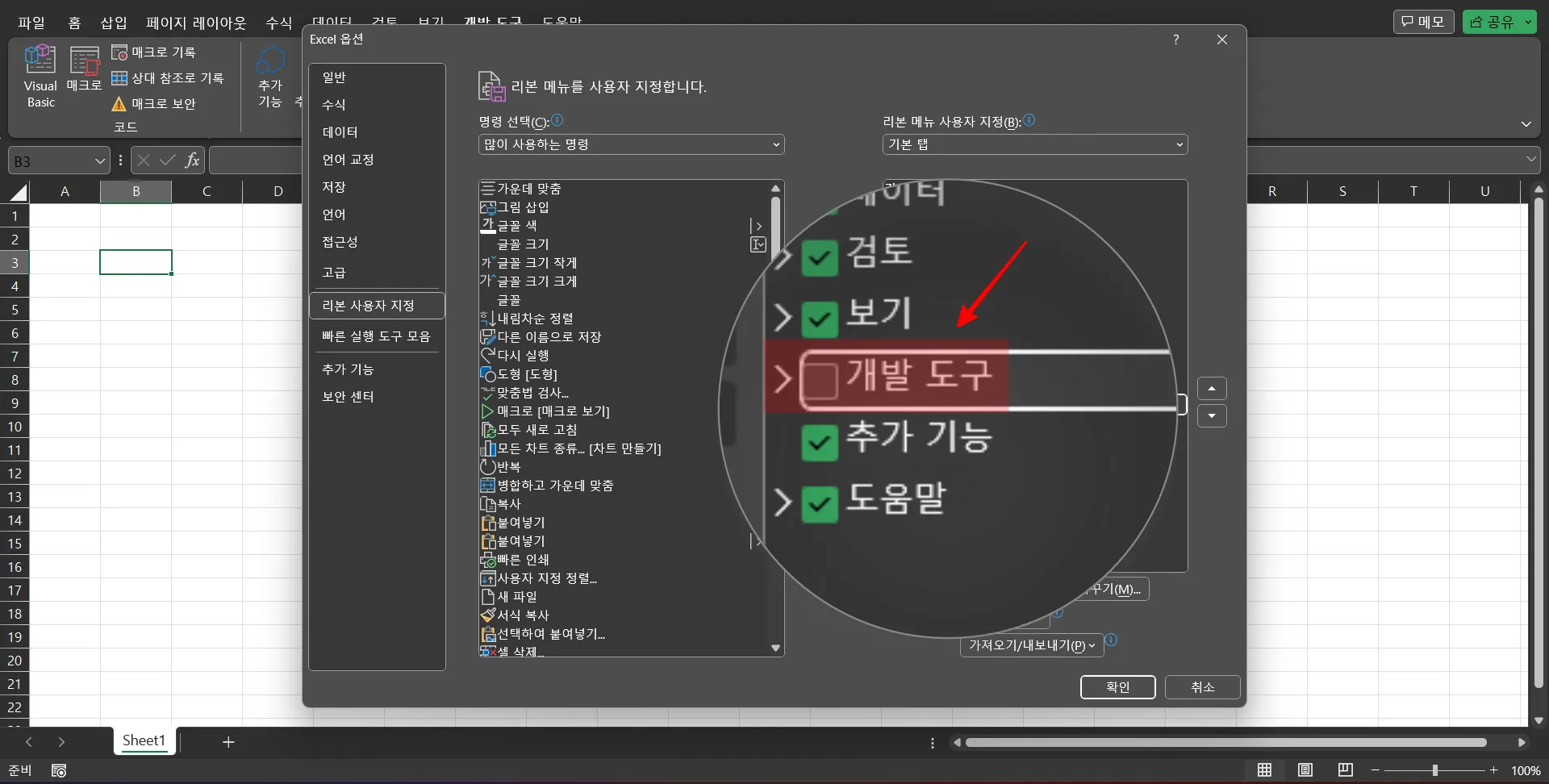Viewport: 1549px width, 784px height.
Task: Open the 페이지 레이아웃 ribbon tab
Action: pos(196,23)
